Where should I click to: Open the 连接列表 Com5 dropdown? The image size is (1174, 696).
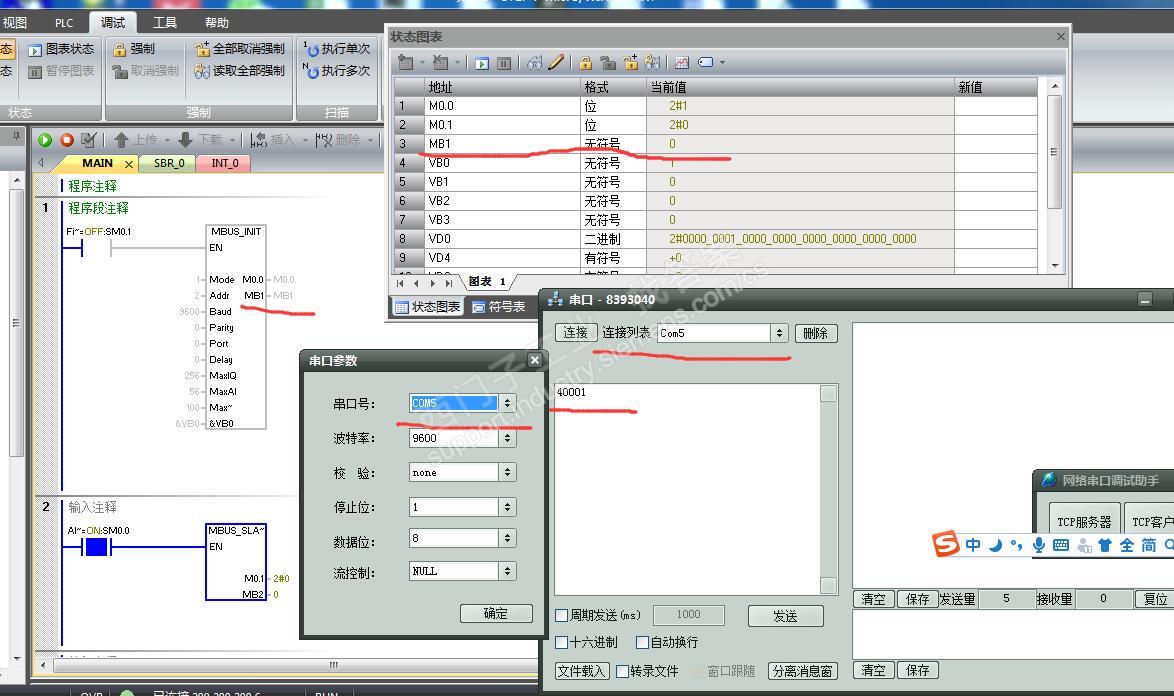[779, 333]
